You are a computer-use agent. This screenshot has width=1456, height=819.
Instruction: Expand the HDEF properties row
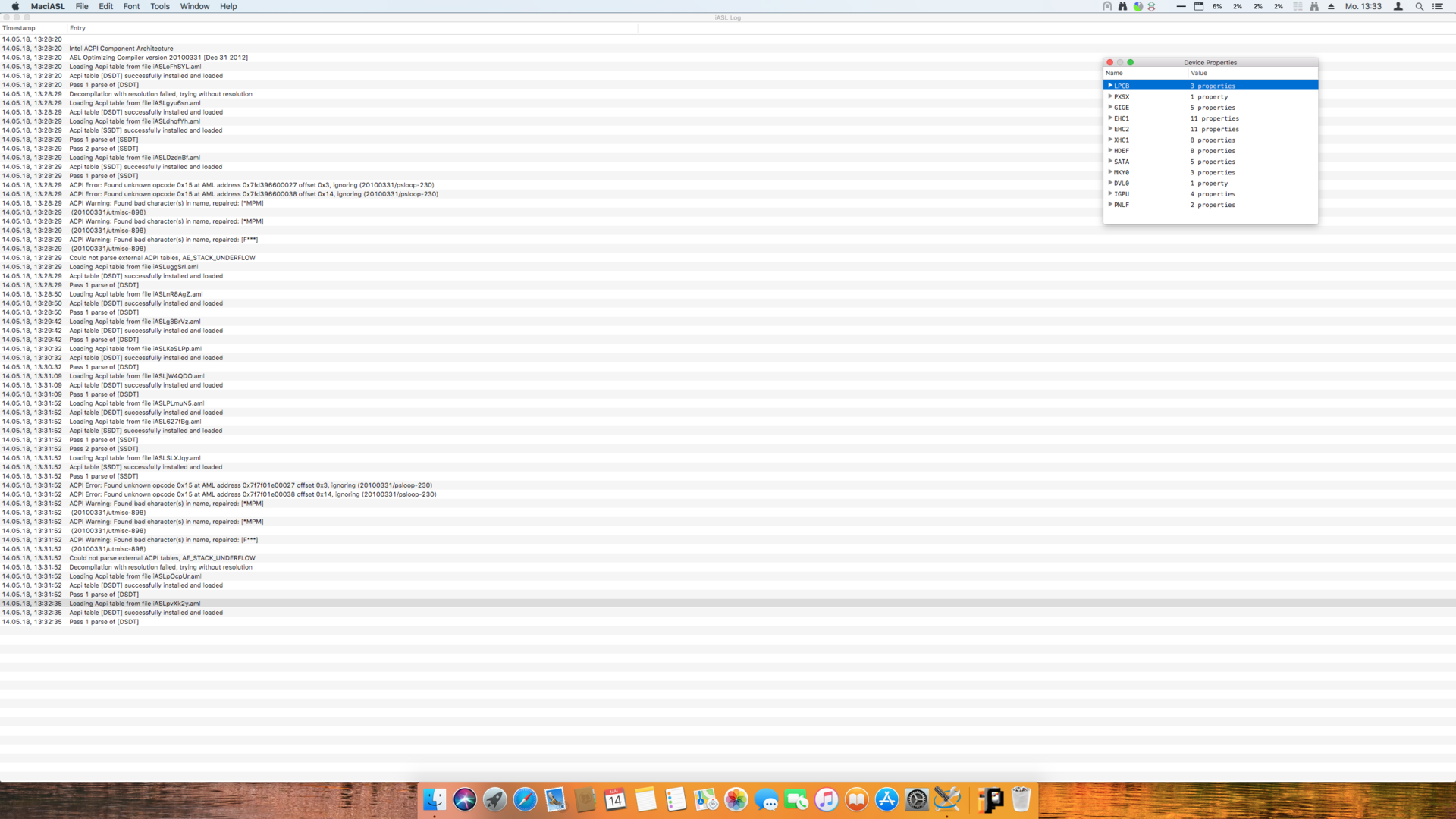1110,150
